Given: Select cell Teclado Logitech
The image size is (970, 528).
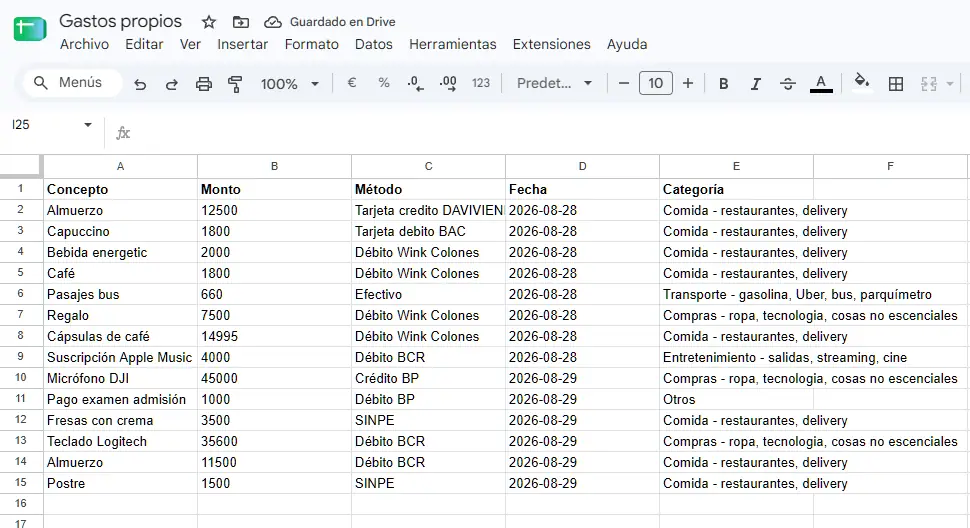Looking at the screenshot, I should point(121,441).
